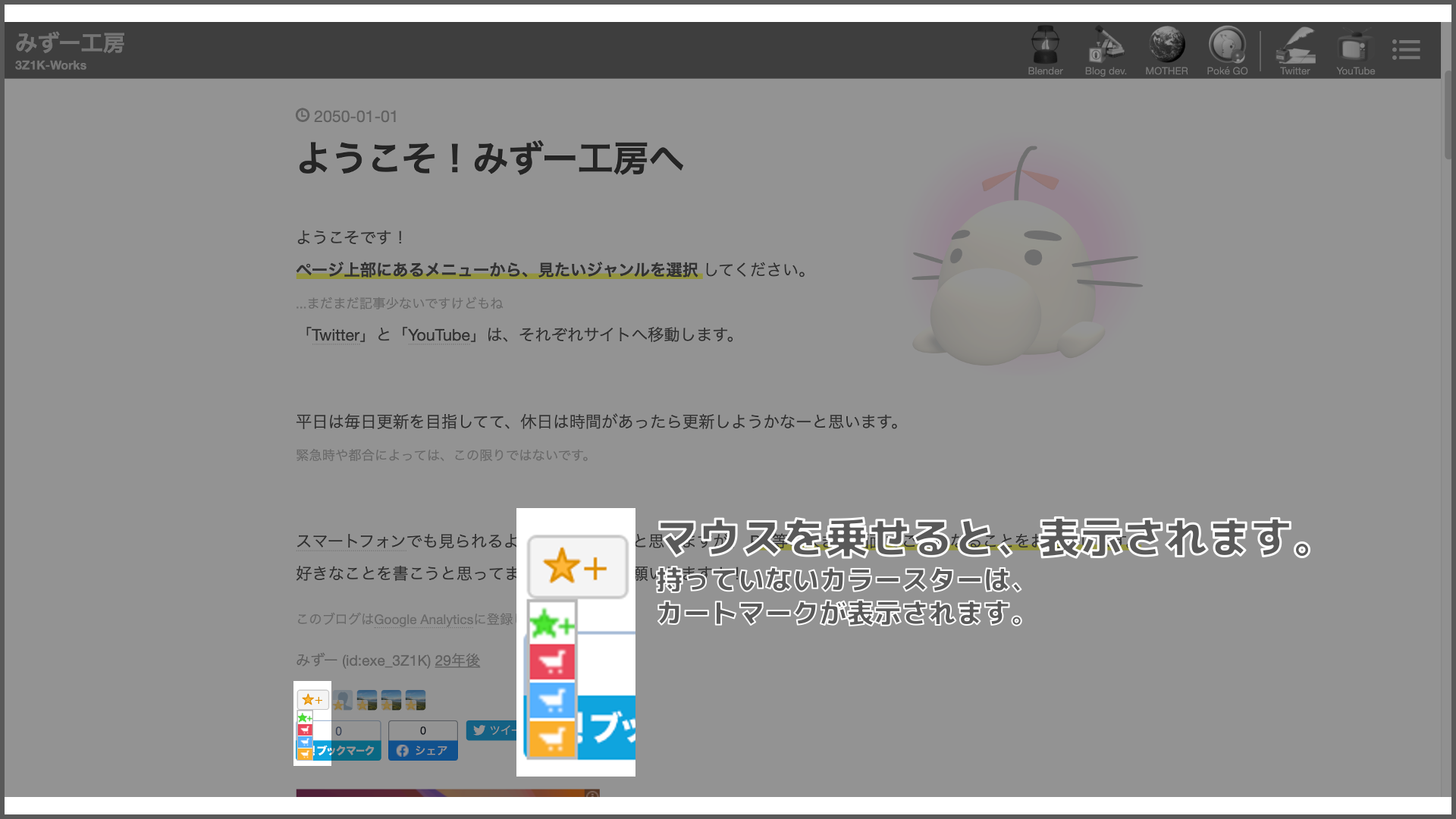Click the みずー工房 site title
Screen dimensions: 1456x819
(x=70, y=43)
